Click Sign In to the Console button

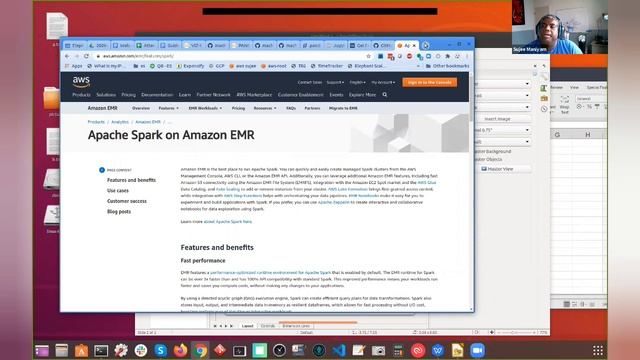coord(430,82)
